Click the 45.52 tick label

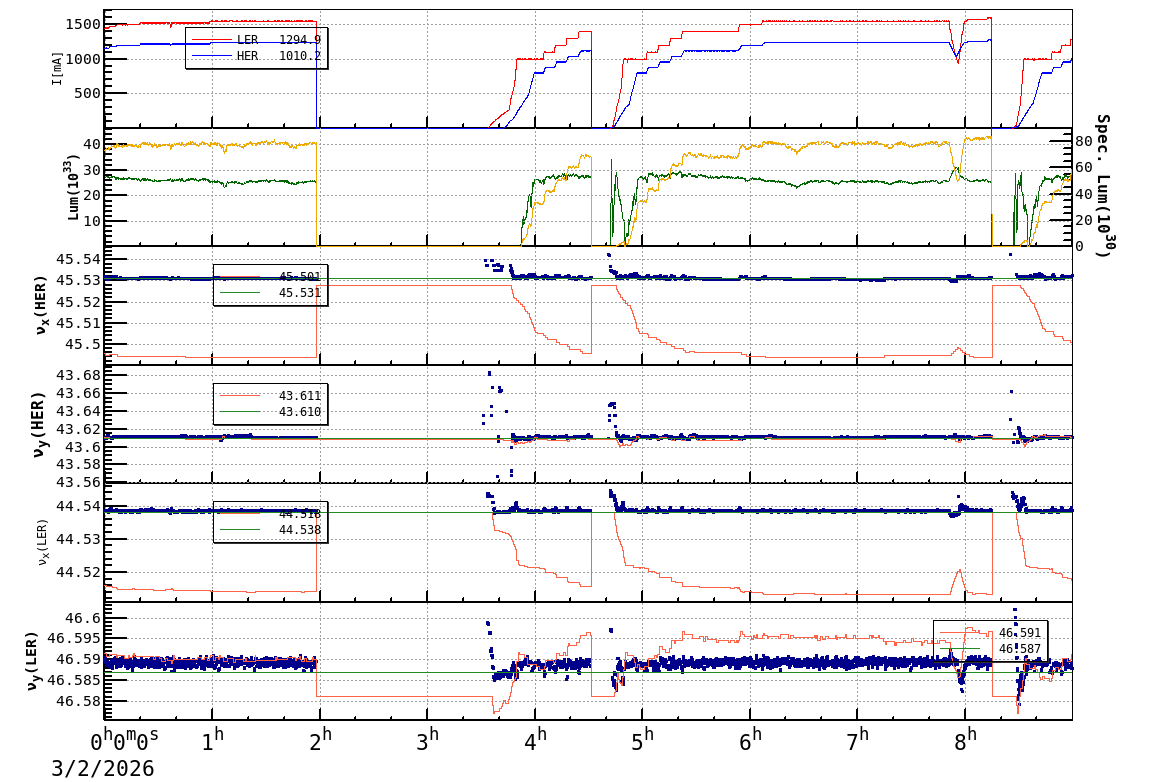[79, 302]
